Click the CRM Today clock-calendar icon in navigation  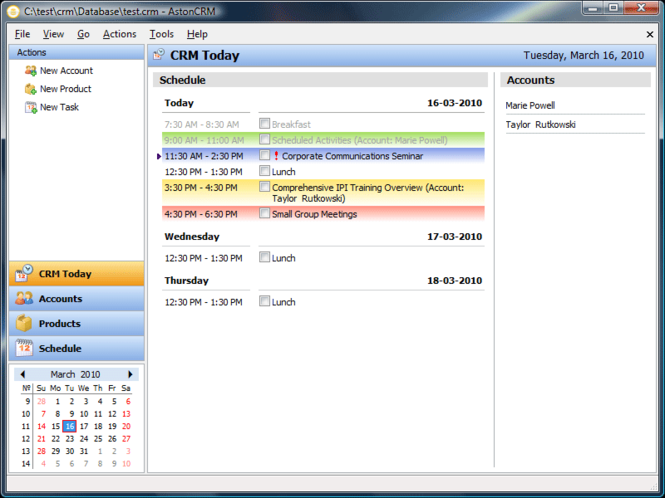(x=24, y=274)
